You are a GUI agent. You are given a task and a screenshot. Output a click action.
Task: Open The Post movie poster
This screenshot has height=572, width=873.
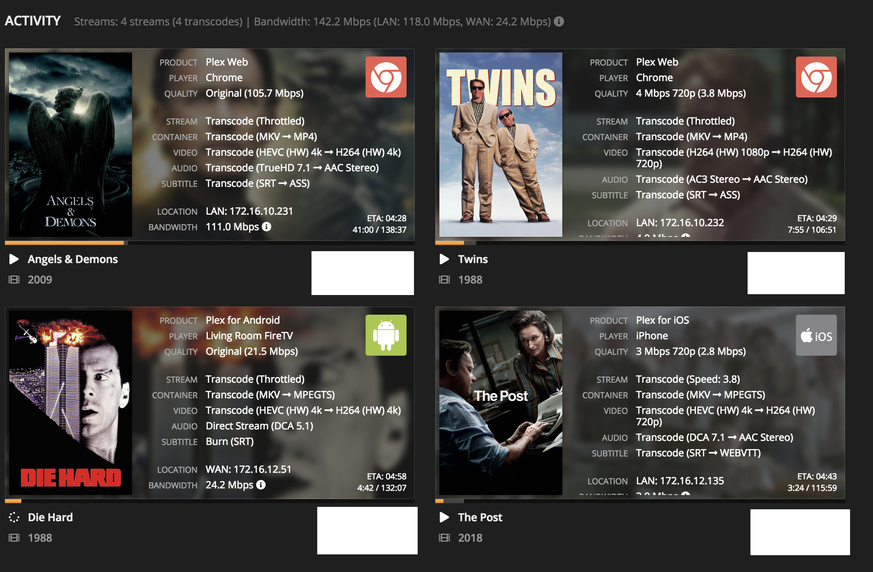coord(501,403)
